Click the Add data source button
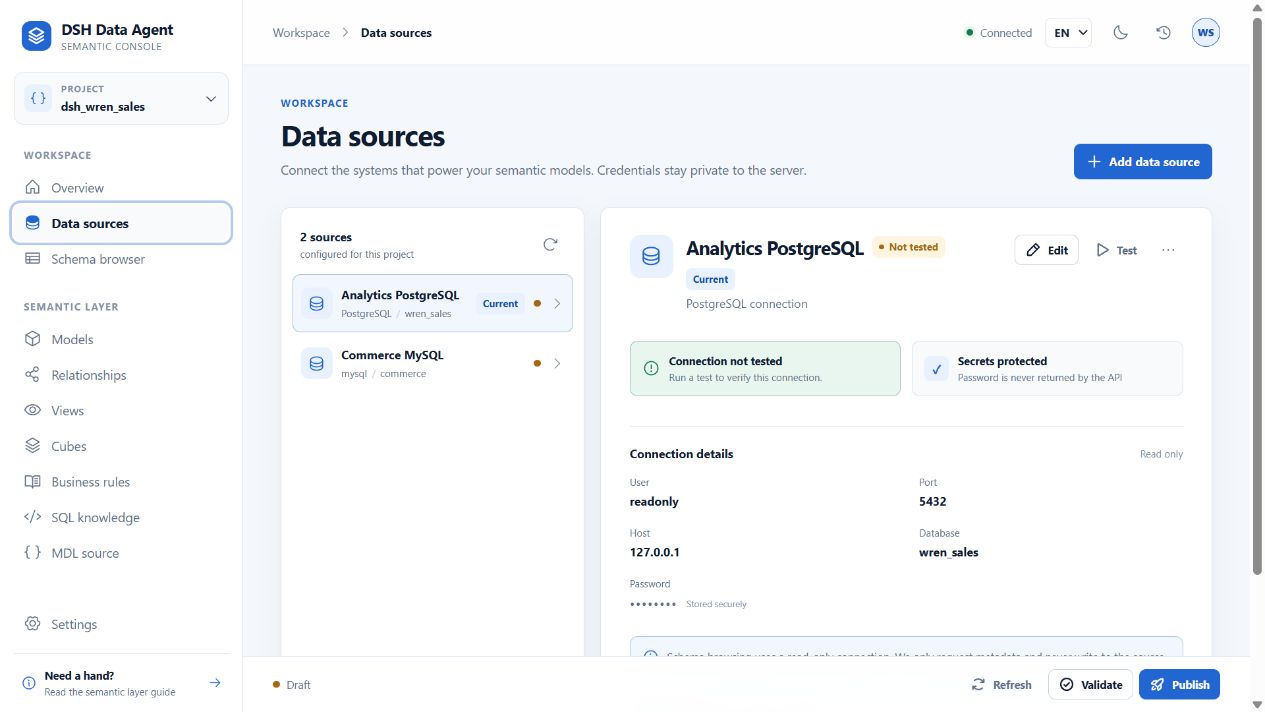 click(1143, 162)
